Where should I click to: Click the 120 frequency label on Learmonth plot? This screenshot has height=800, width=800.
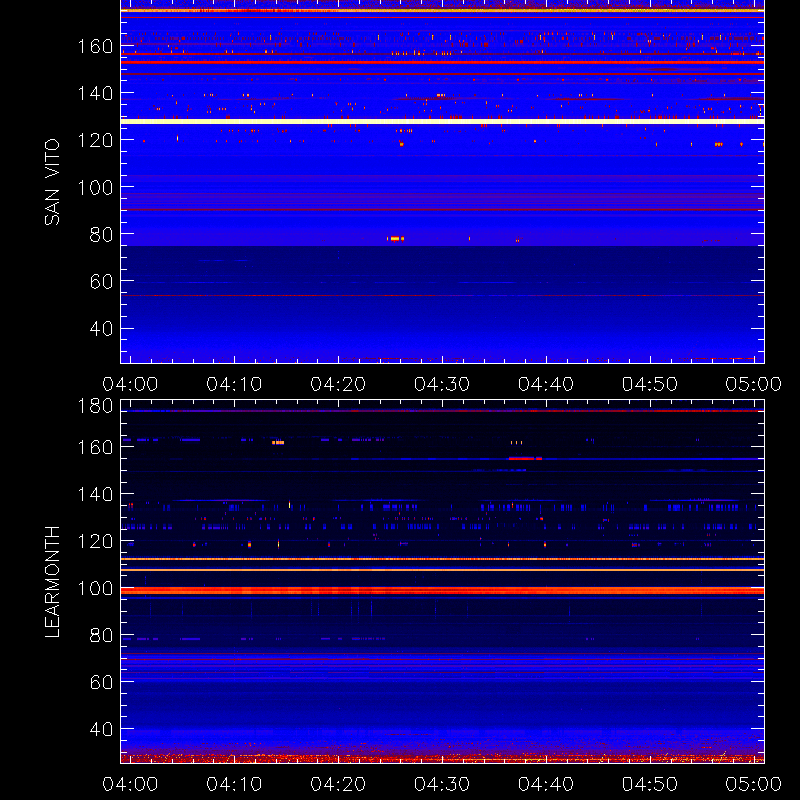95,541
